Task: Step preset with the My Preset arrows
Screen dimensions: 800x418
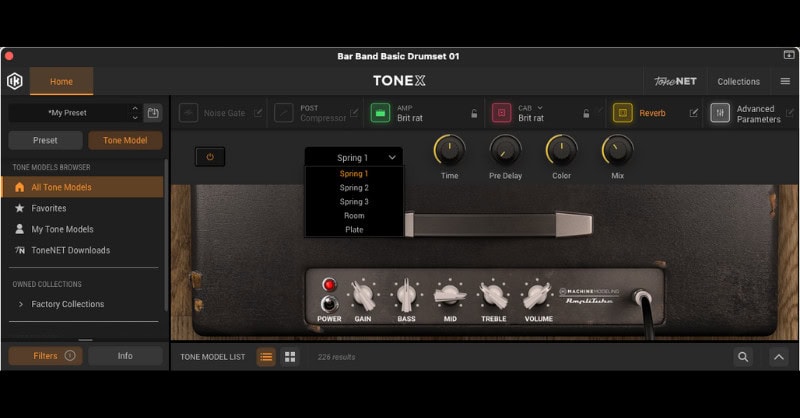Action: point(135,113)
